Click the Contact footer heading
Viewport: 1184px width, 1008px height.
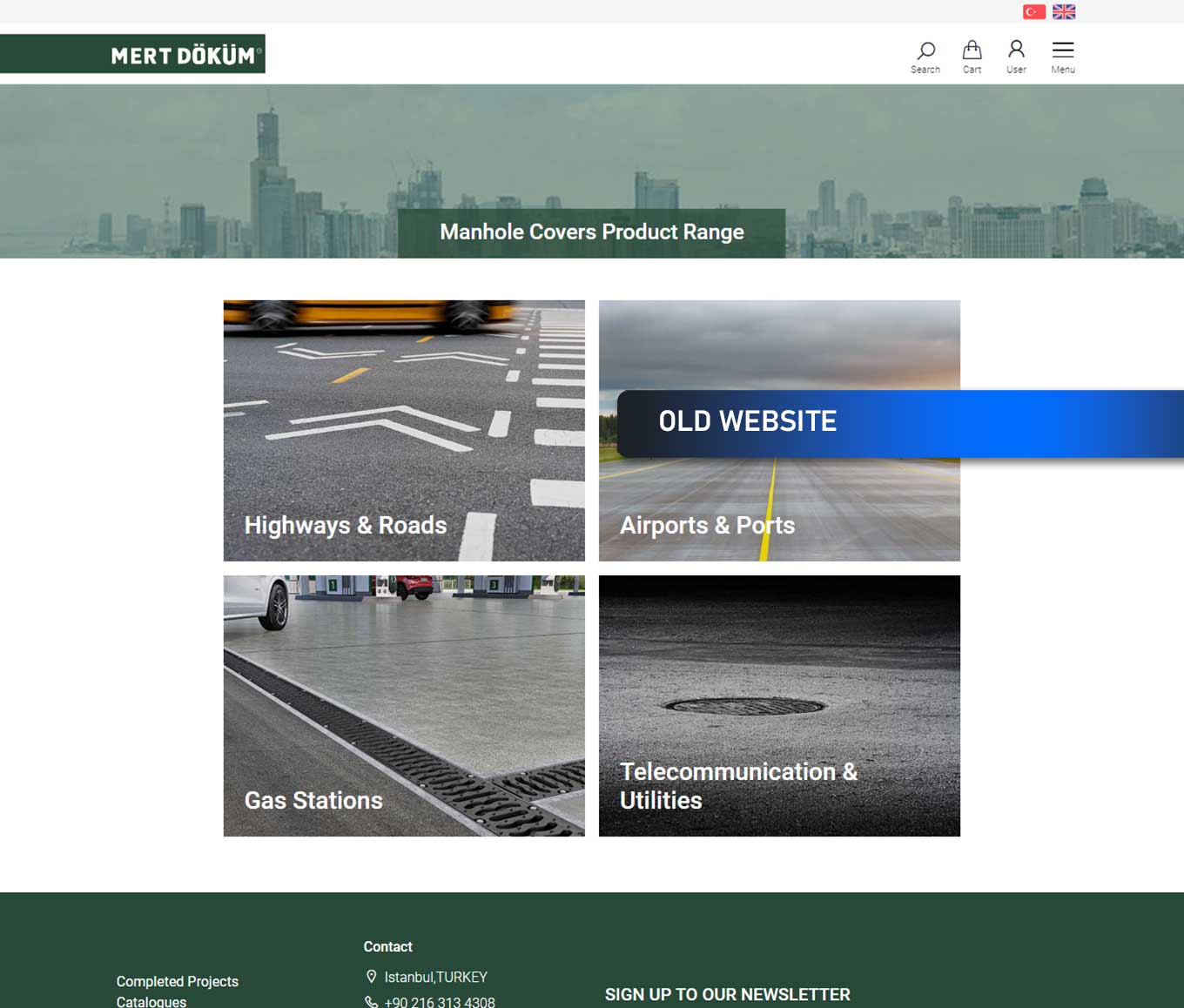(x=387, y=946)
